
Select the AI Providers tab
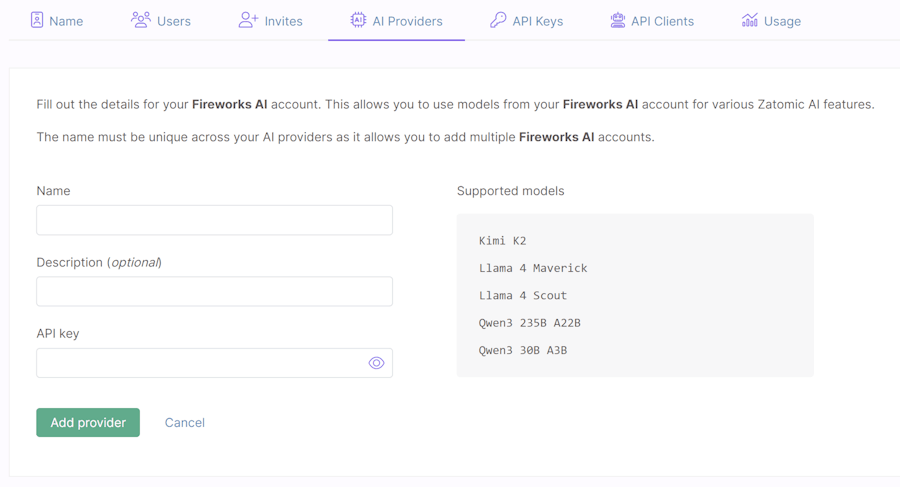tap(397, 21)
